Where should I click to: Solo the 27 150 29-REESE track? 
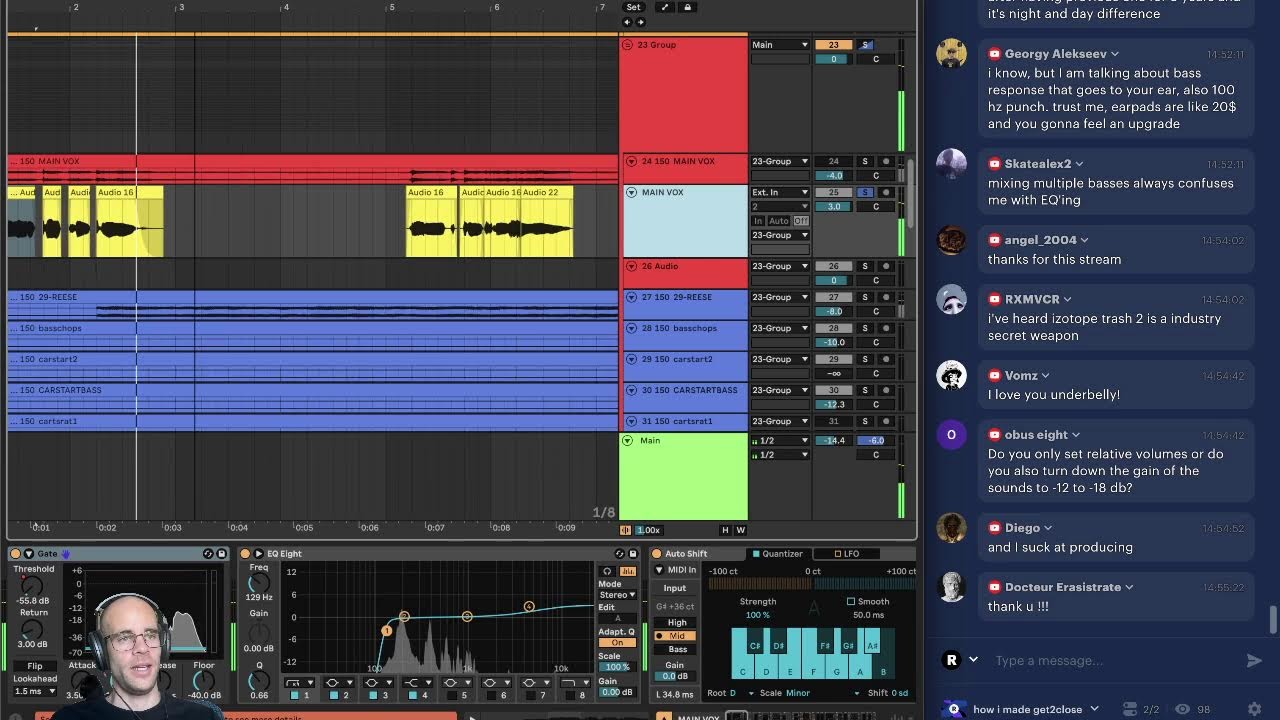click(866, 297)
